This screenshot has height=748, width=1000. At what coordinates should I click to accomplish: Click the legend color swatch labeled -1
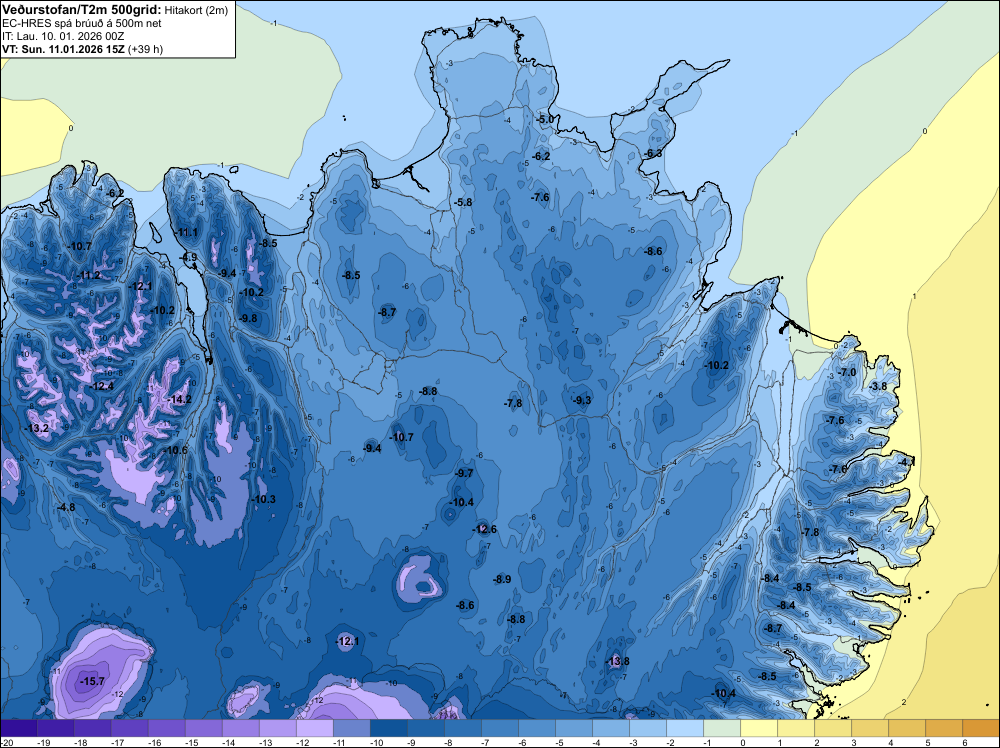pos(722,728)
